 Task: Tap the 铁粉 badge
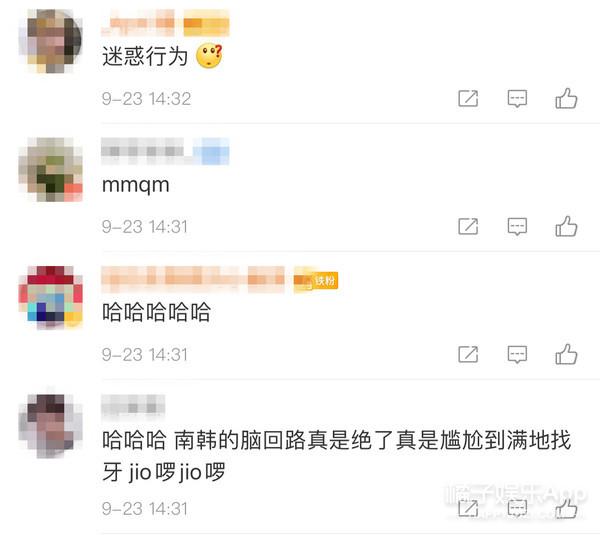pos(316,281)
